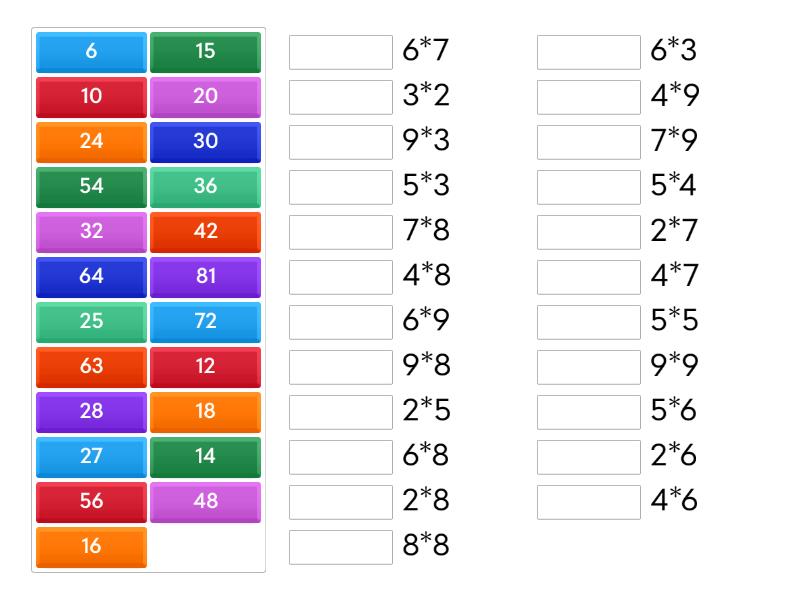Select the blue 72 tile
This screenshot has width=800, height=600.
205,322
